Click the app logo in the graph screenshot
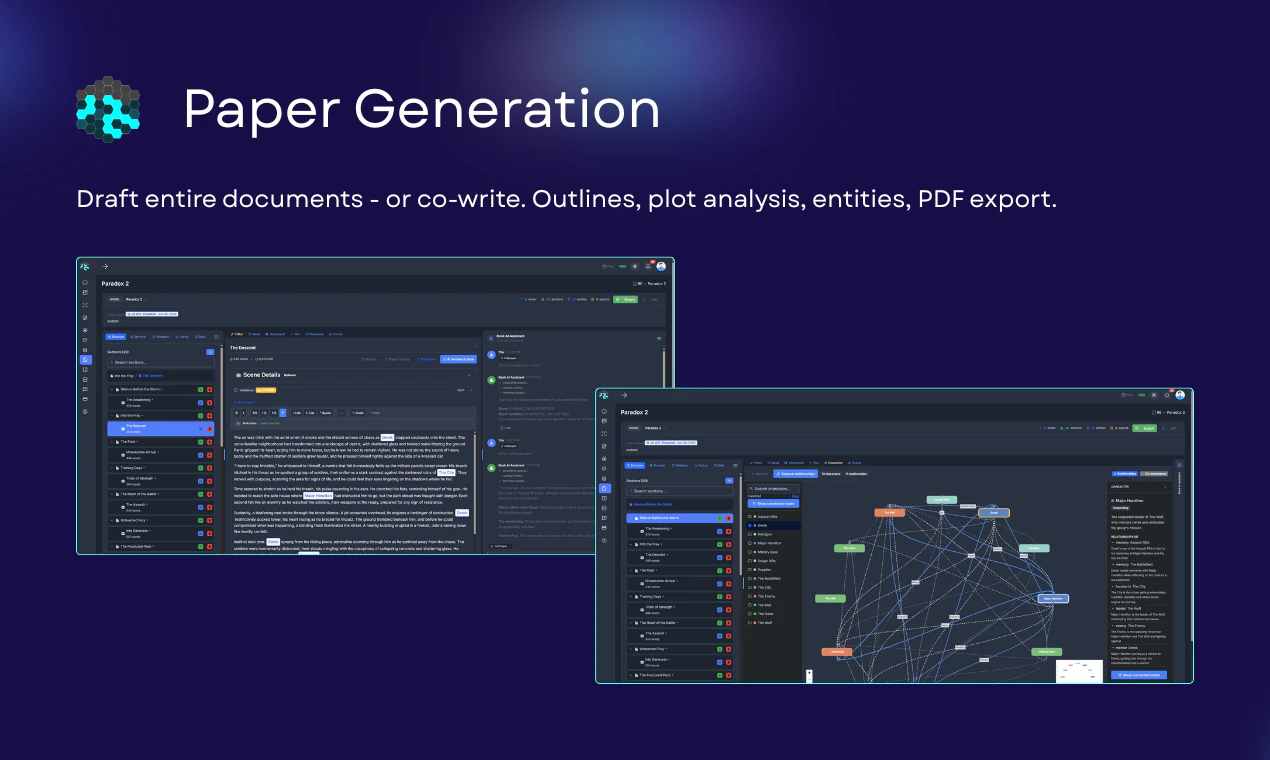 click(x=604, y=396)
